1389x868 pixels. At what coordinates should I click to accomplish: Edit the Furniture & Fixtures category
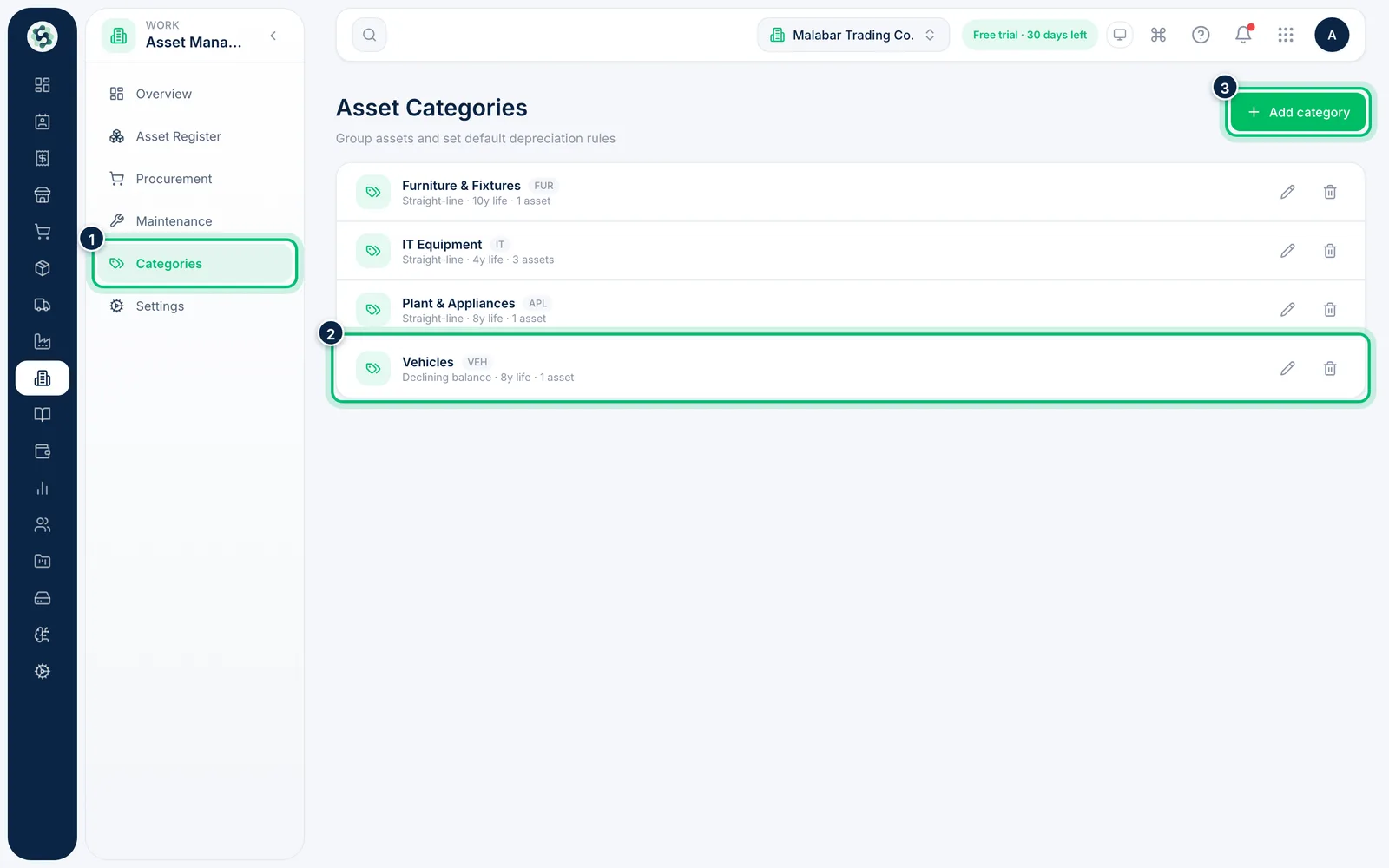pyautogui.click(x=1287, y=192)
